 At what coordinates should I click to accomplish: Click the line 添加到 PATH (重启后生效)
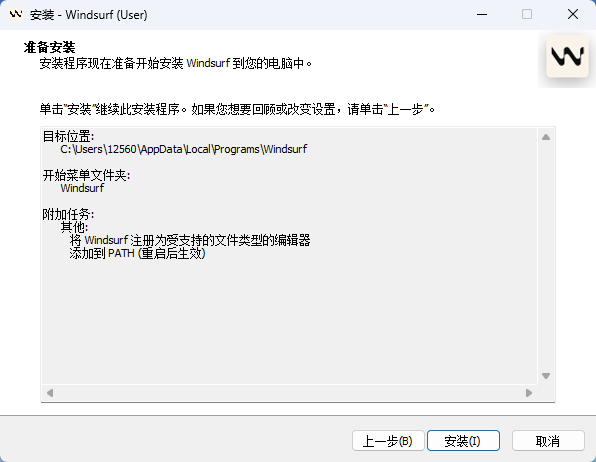tap(137, 253)
